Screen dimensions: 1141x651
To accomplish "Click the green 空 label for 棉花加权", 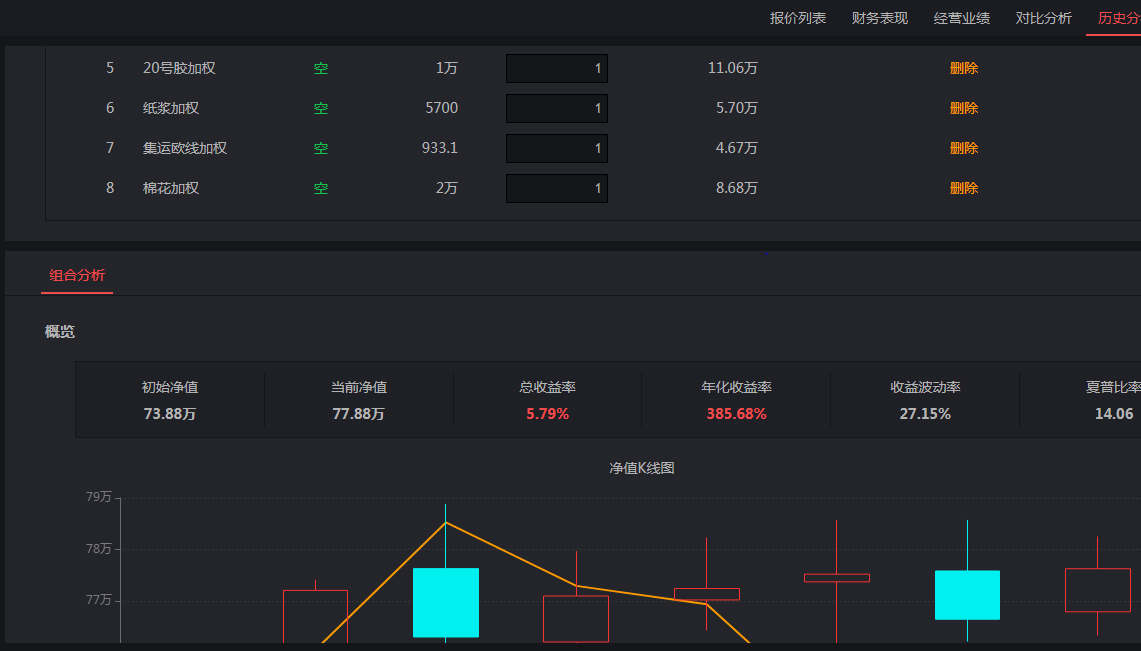I will pos(321,188).
